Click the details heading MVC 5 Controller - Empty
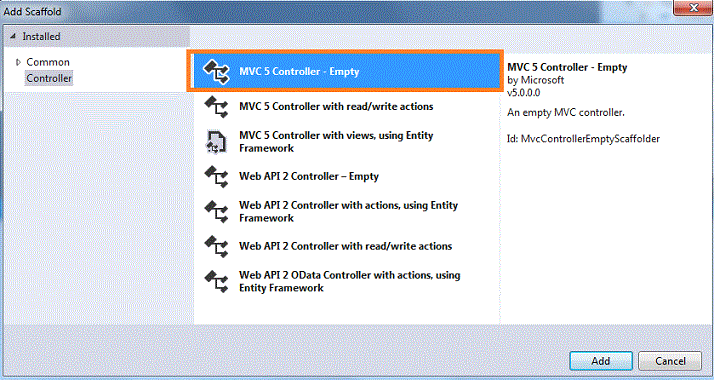 point(567,67)
